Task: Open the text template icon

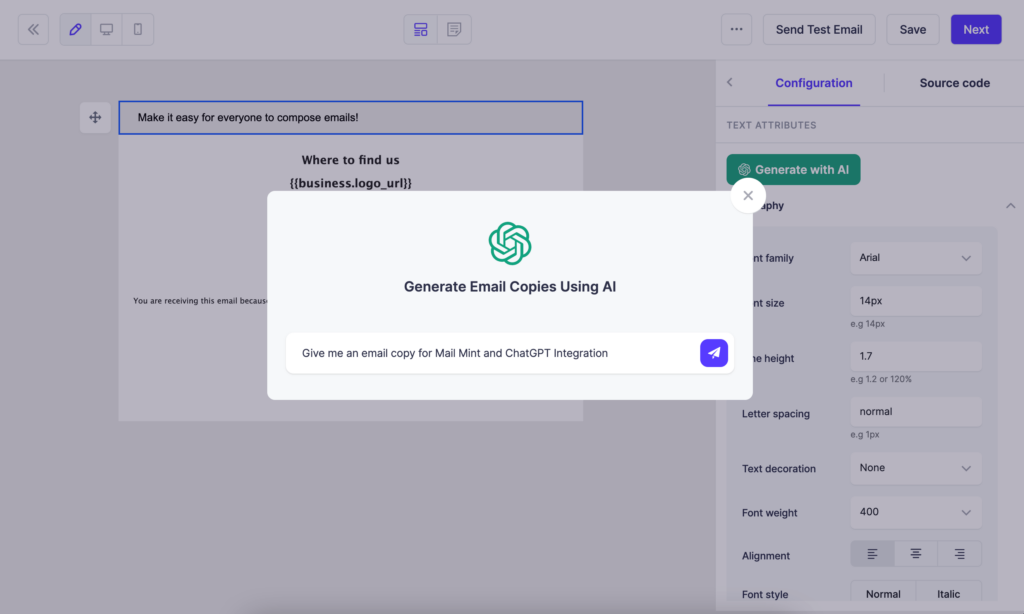Action: [x=454, y=29]
